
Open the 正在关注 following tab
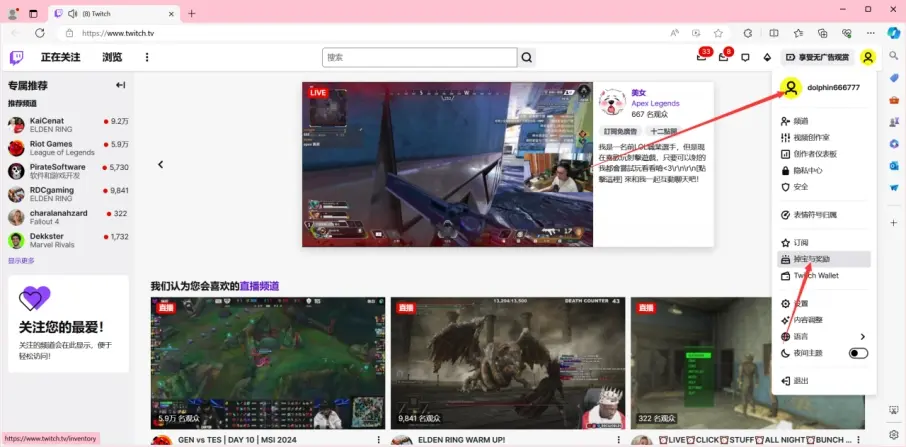[60, 57]
